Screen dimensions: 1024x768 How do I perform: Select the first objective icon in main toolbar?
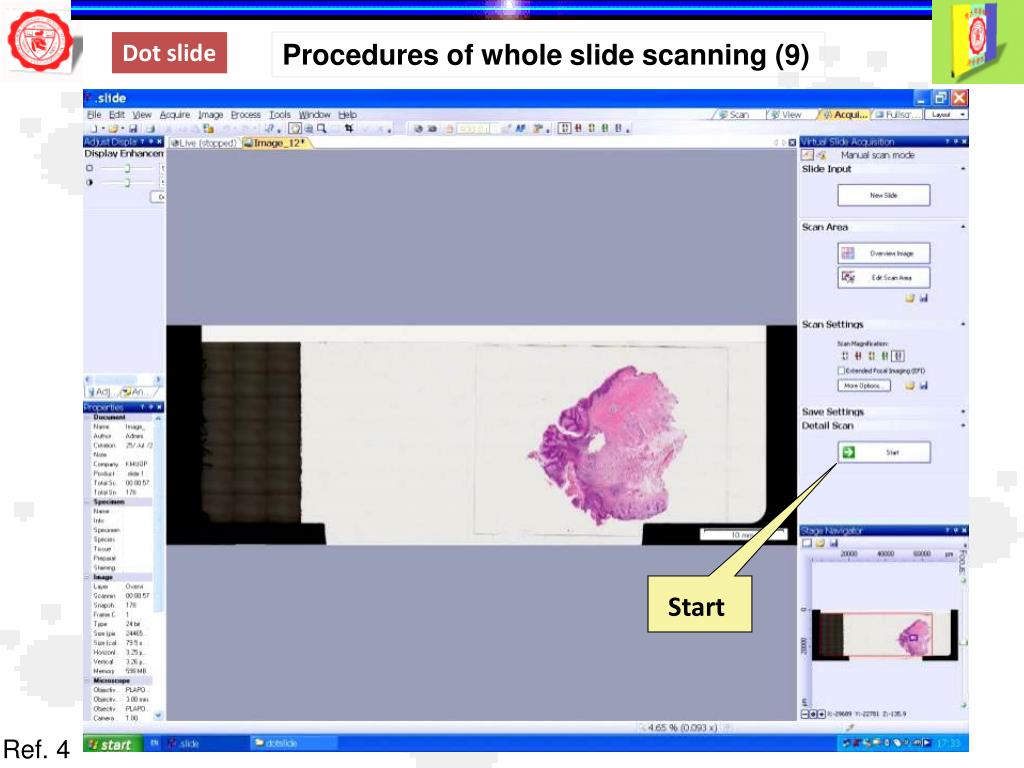tap(566, 129)
